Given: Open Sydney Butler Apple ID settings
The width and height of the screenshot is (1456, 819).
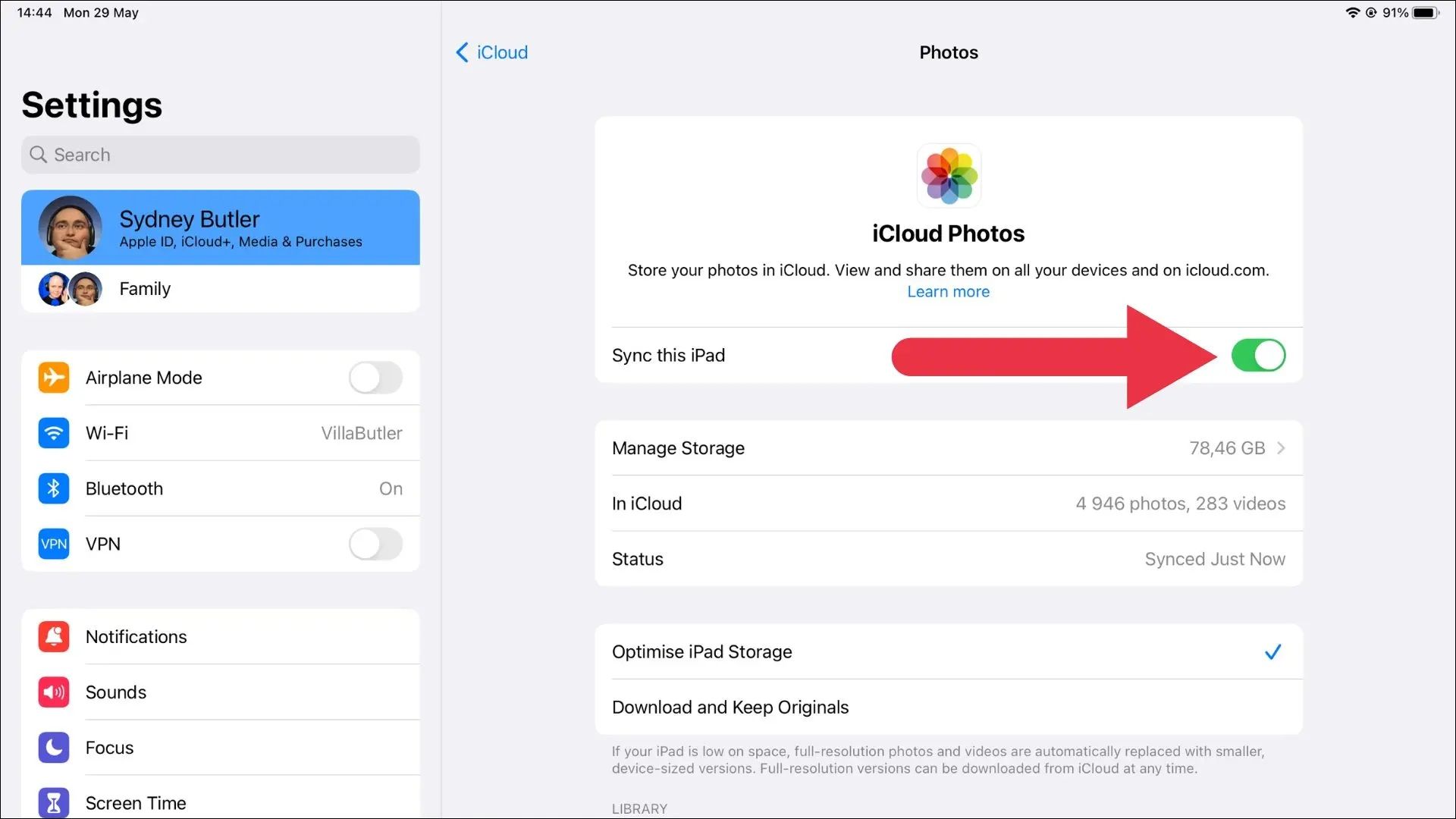Looking at the screenshot, I should [x=220, y=227].
